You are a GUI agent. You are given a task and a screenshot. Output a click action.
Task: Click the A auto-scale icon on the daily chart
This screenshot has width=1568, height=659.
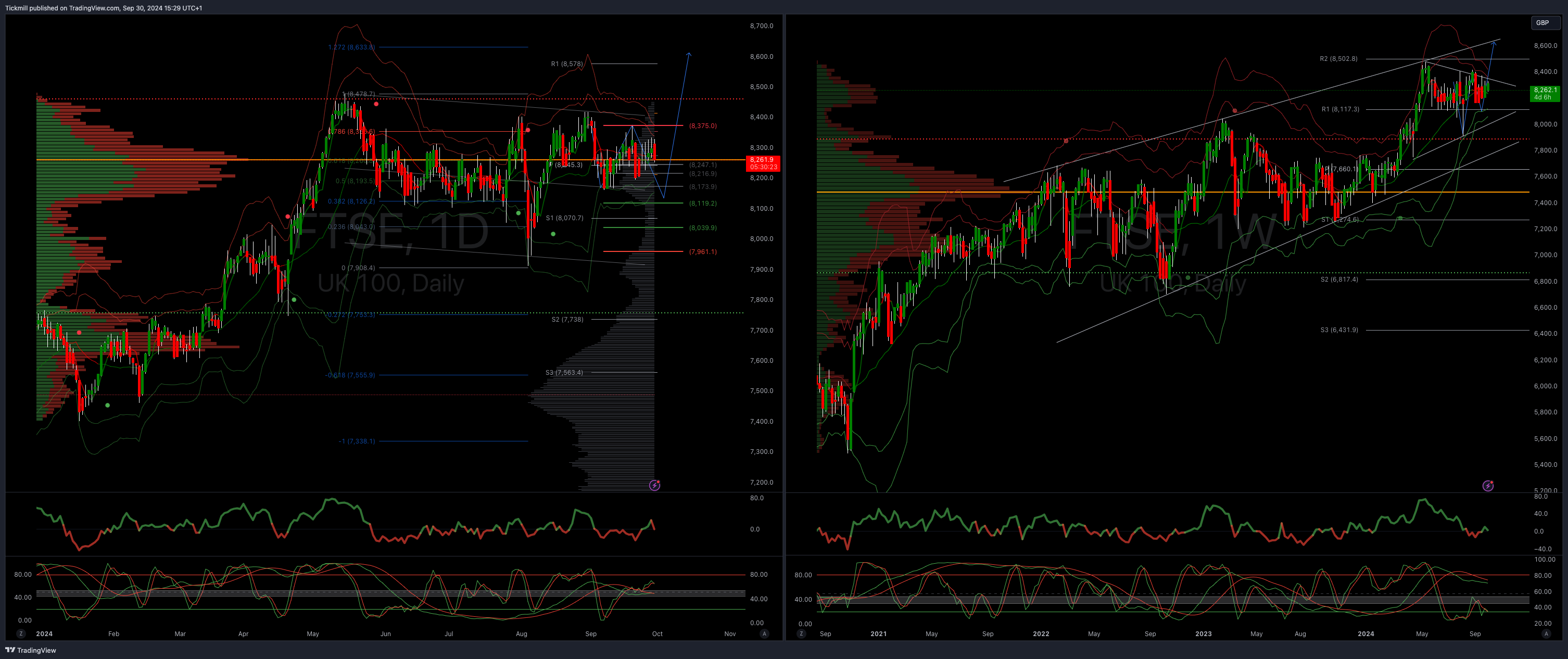pyautogui.click(x=764, y=633)
